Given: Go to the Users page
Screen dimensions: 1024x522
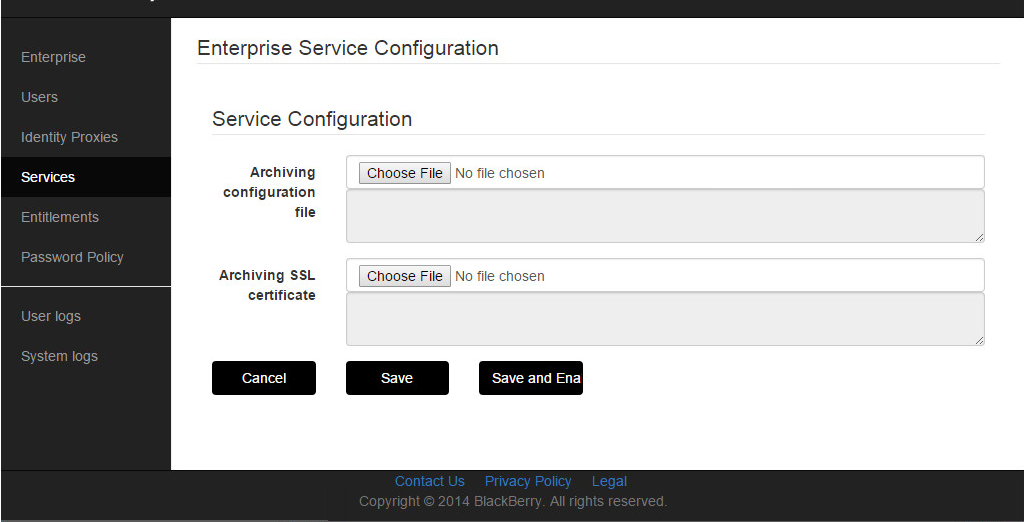Looking at the screenshot, I should (39, 97).
